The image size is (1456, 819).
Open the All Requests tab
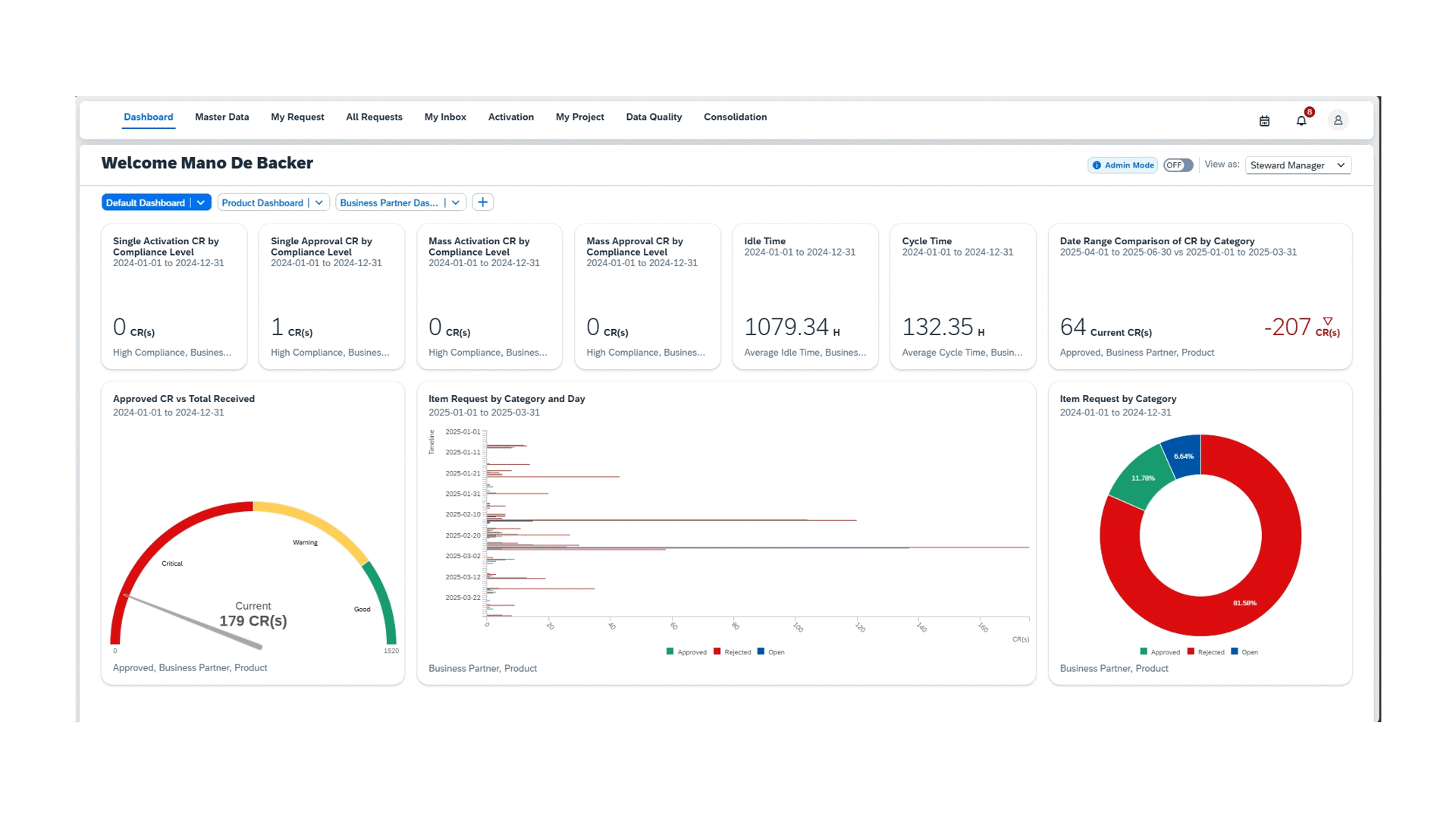374,117
